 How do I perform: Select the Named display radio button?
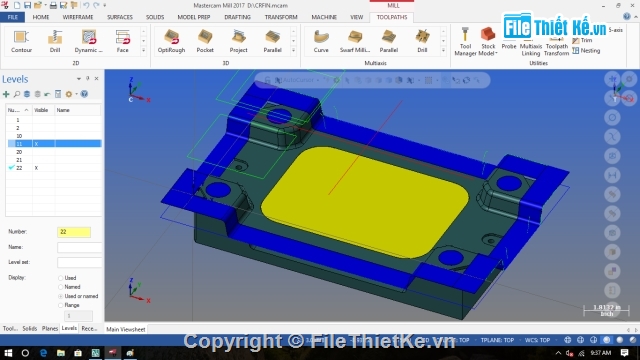pyautogui.click(x=60, y=287)
